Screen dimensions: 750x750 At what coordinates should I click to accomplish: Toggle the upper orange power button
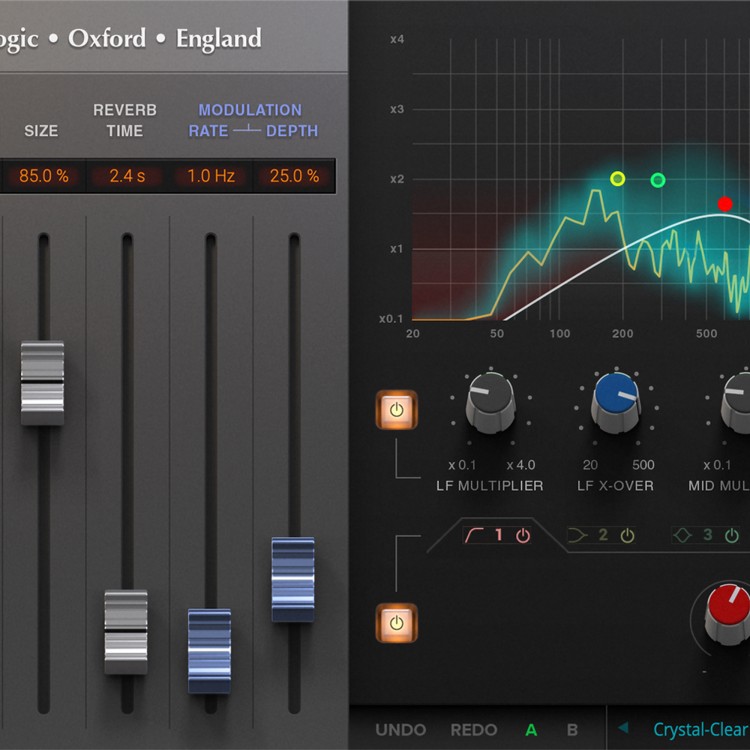[397, 410]
